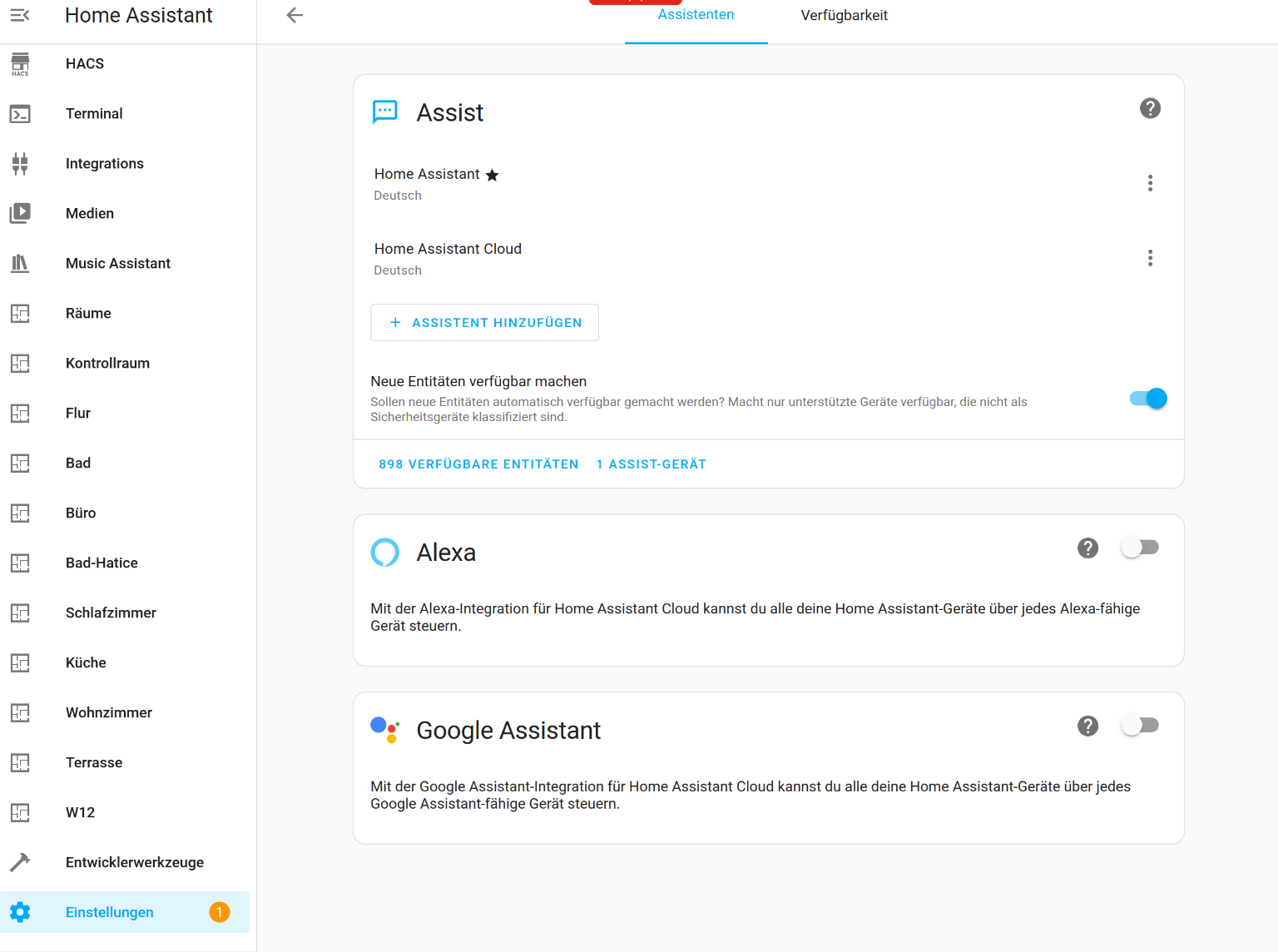This screenshot has width=1278, height=952.
Task: Click the Assist chat bubble icon
Action: coord(384,112)
